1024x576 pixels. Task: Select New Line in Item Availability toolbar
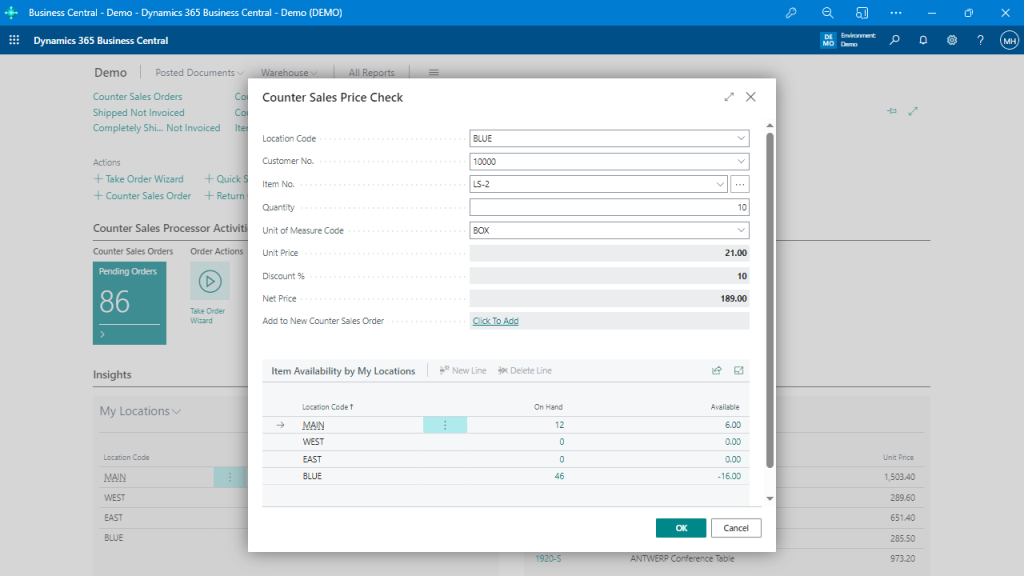coord(463,370)
